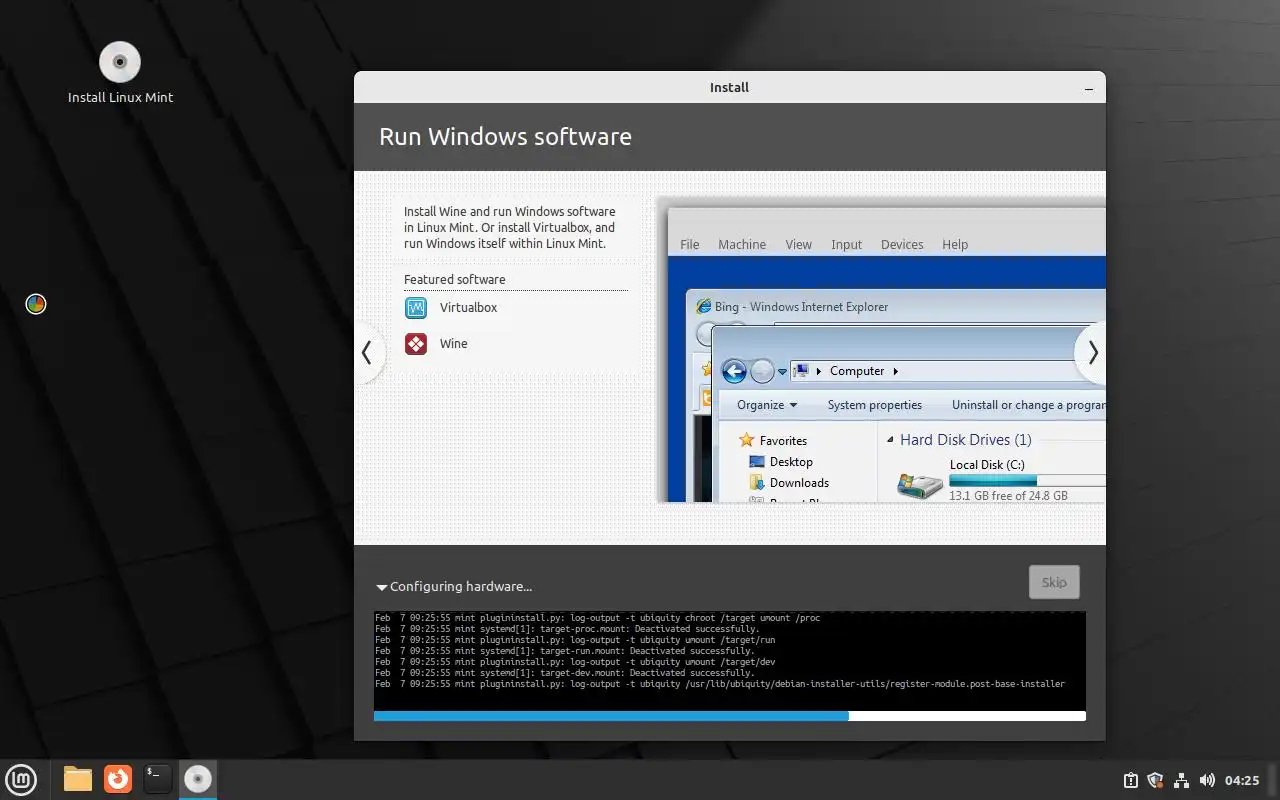
Task: Click the Virtualbox featured software icon
Action: coord(415,308)
